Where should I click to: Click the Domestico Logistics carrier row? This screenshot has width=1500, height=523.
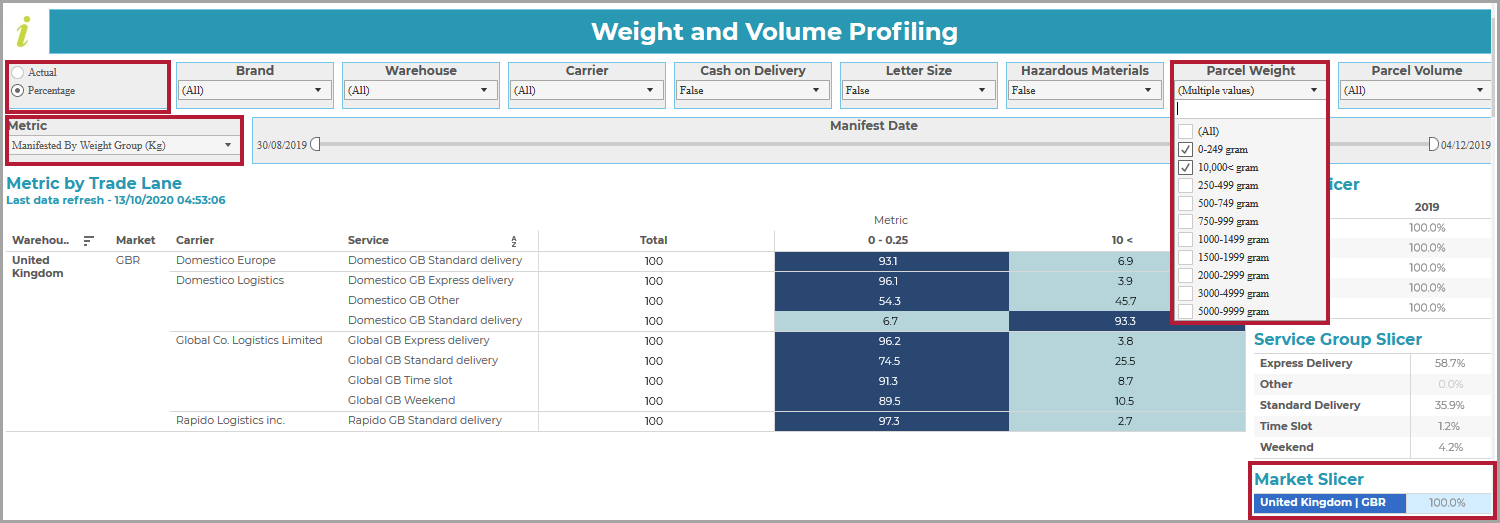[230, 280]
